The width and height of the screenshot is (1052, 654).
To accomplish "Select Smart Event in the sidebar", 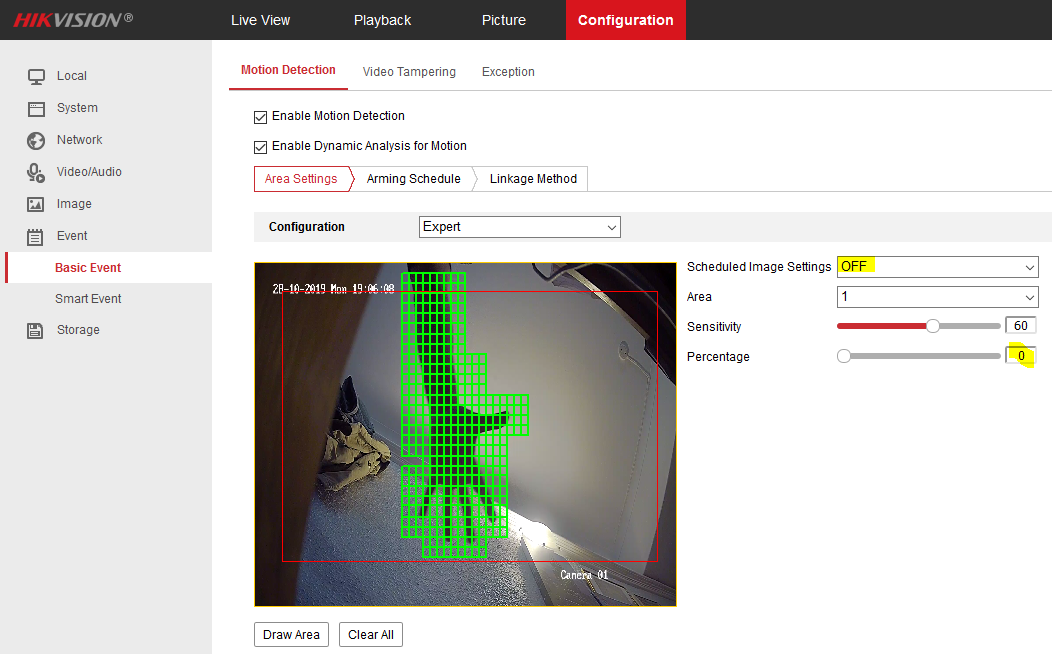I will (x=88, y=299).
